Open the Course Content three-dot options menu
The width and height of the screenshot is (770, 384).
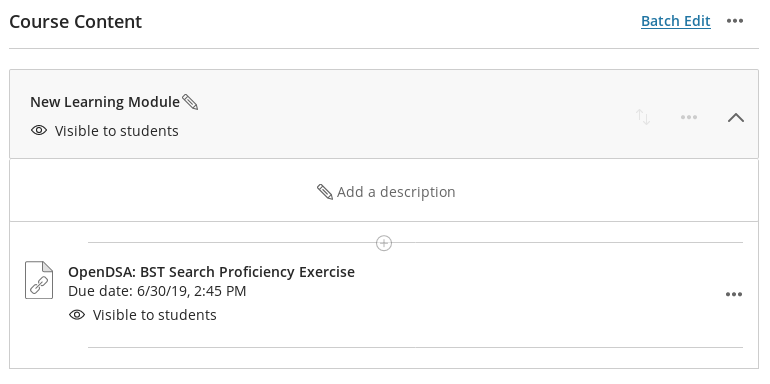(735, 21)
